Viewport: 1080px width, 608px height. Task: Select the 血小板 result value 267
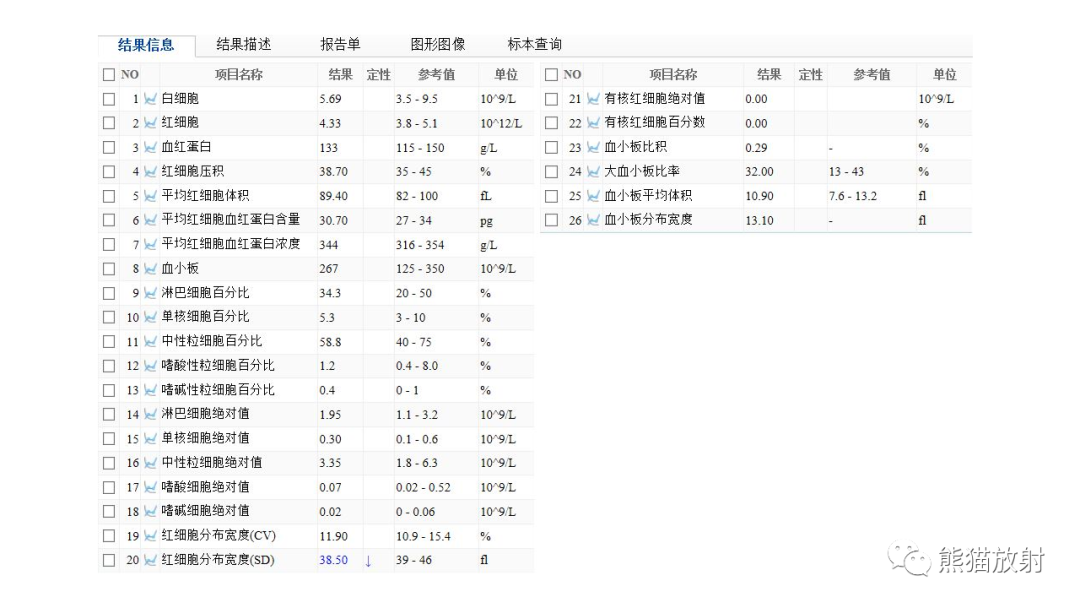coord(329,269)
